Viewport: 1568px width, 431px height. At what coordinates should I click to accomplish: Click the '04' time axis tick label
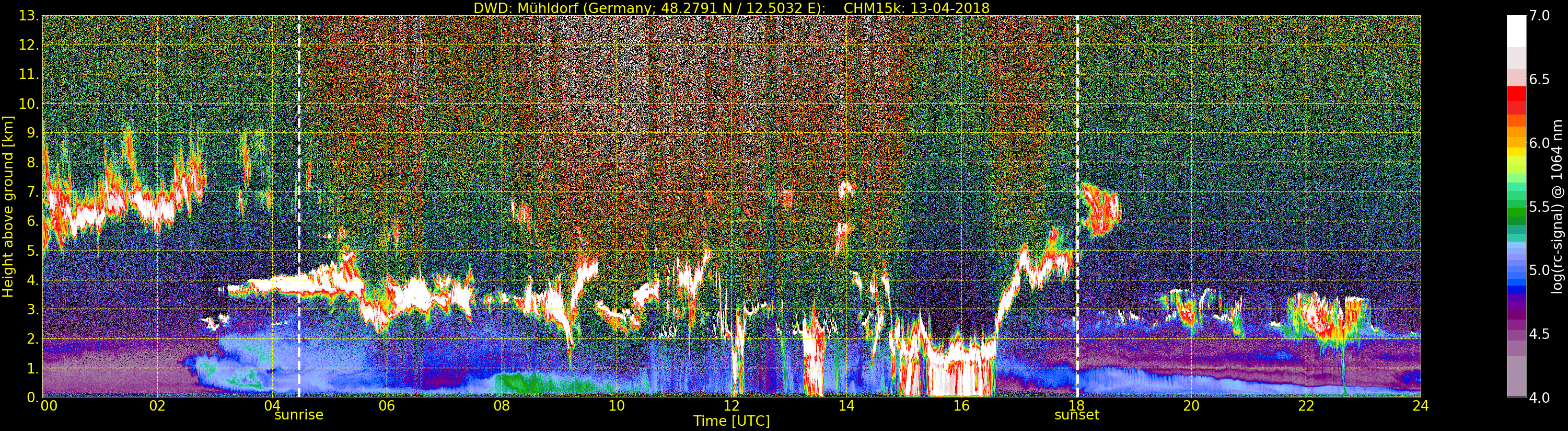(272, 406)
